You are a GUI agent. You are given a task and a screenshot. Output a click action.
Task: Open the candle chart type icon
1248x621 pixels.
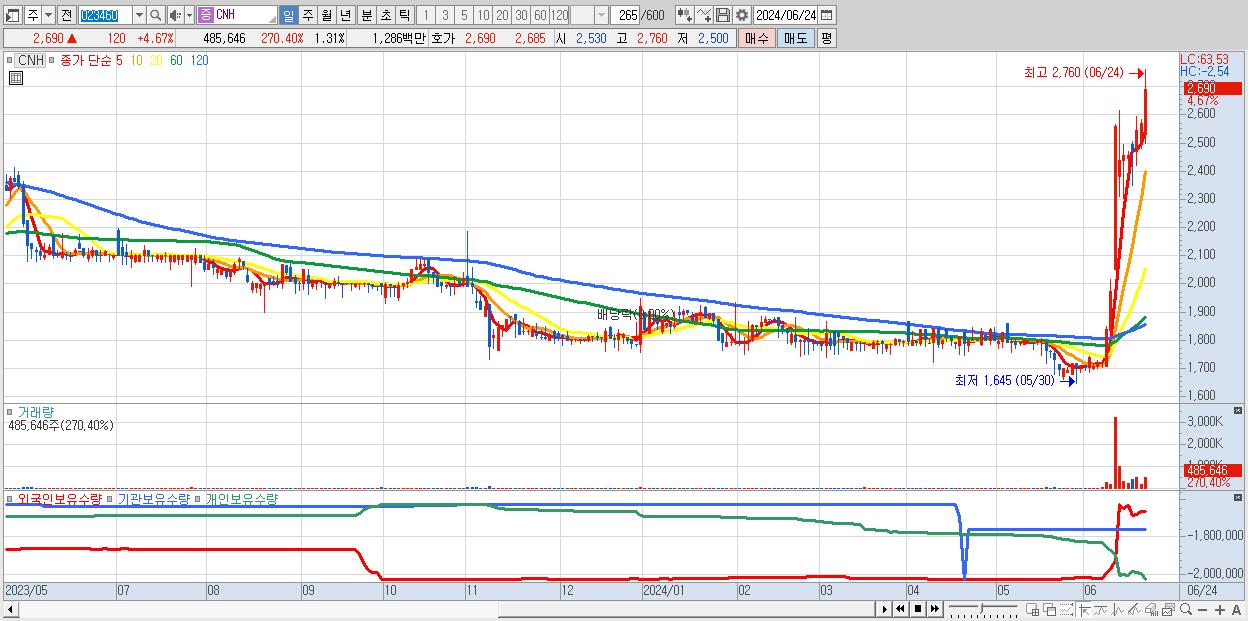click(685, 15)
